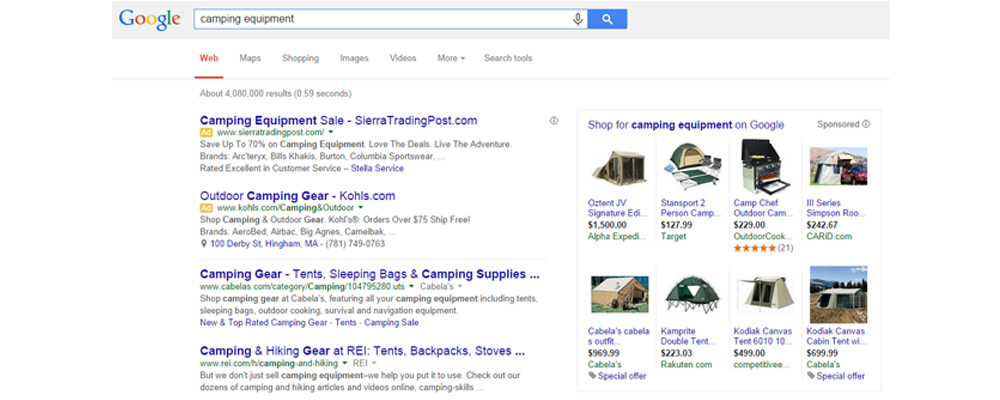Select the Web tab
The width and height of the screenshot is (1000, 400).
pos(209,58)
